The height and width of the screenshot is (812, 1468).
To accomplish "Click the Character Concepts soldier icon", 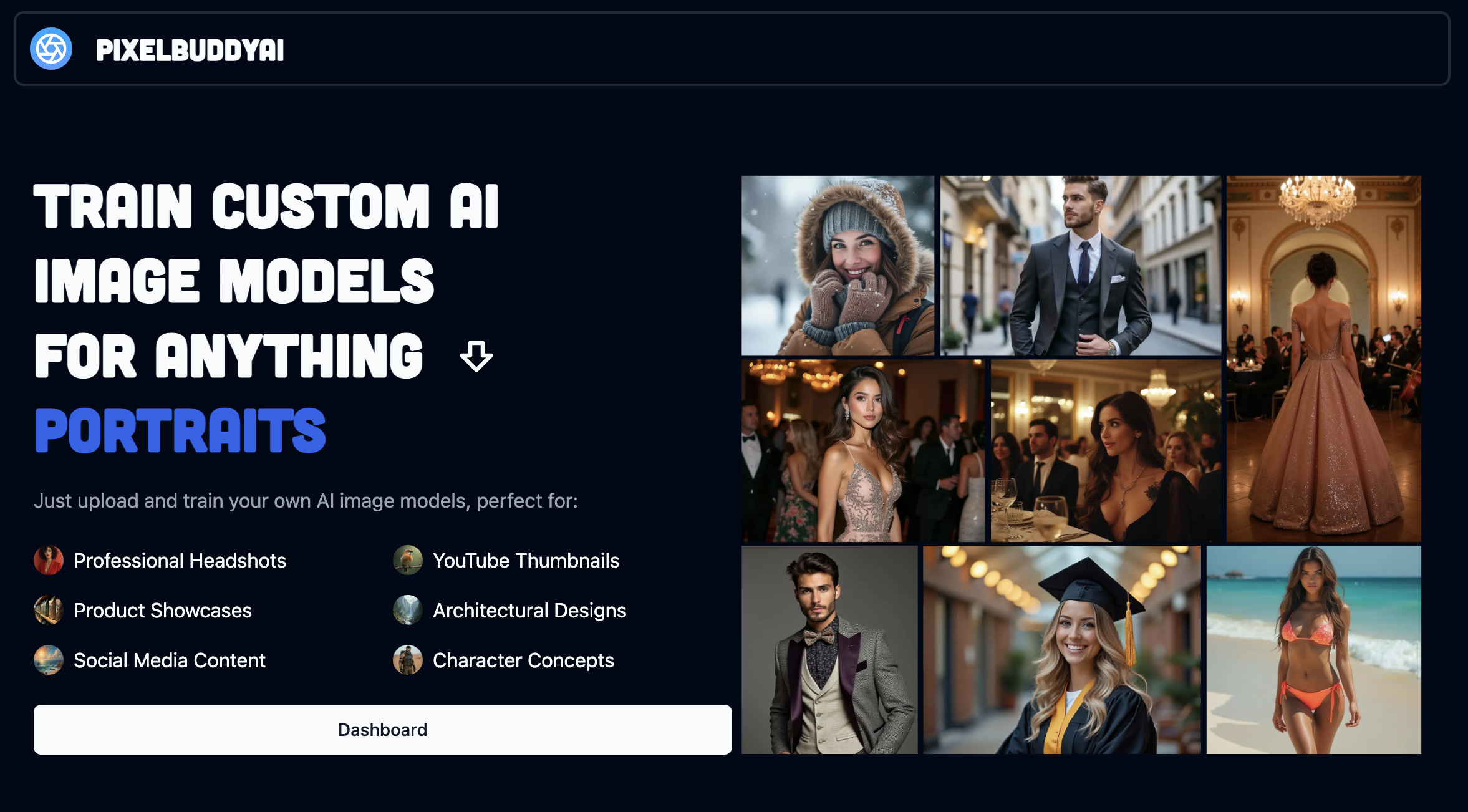I will (408, 660).
